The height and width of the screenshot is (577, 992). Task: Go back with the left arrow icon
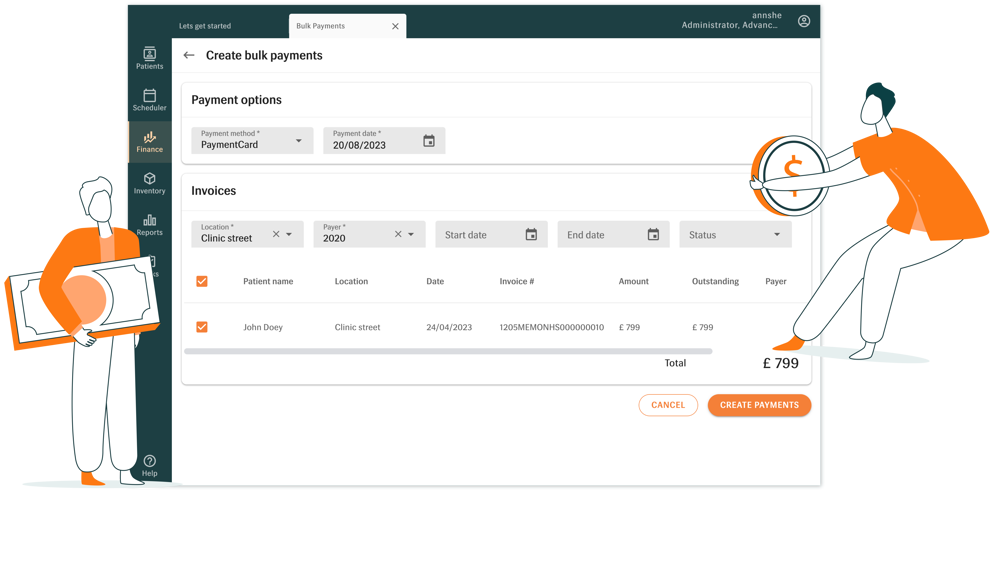pyautogui.click(x=189, y=55)
